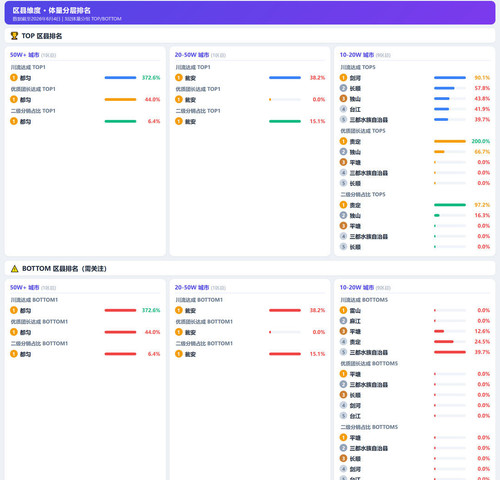Image resolution: width=500 pixels, height=480 pixels.
Task: Click rank 2 badge for 独山 at 16.3%
Action: [x=343, y=215]
